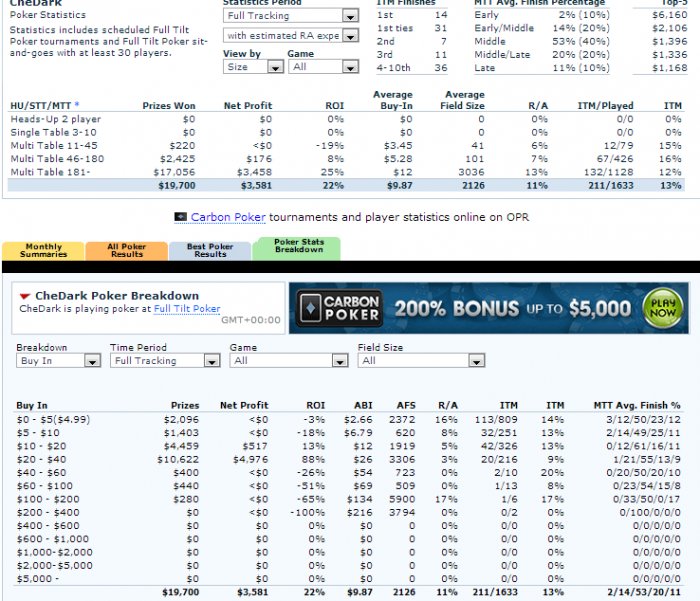Click the 'Early/Middle' finish label
The width and height of the screenshot is (700, 601).
(504, 28)
